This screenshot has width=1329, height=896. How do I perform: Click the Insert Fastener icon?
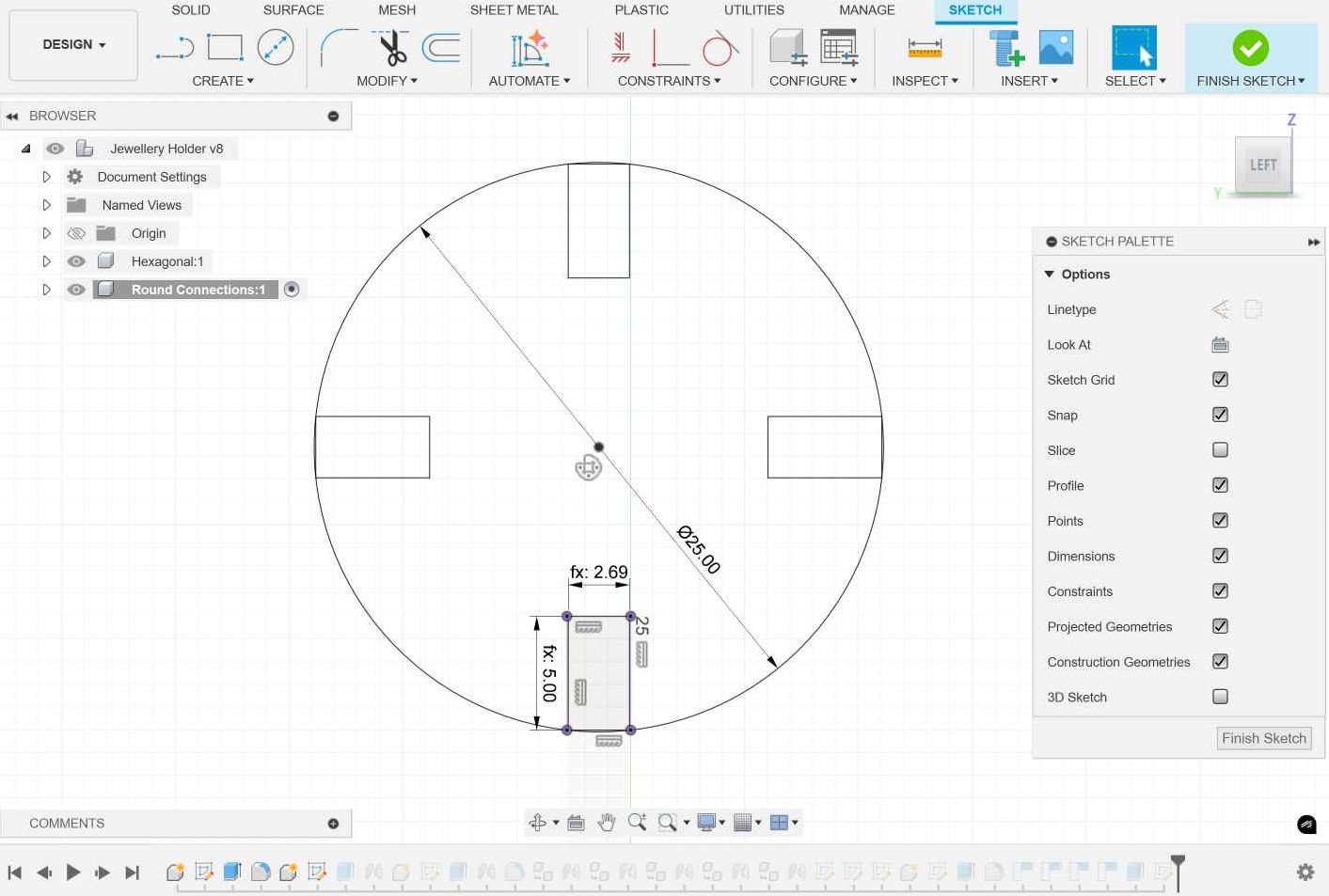[1006, 48]
